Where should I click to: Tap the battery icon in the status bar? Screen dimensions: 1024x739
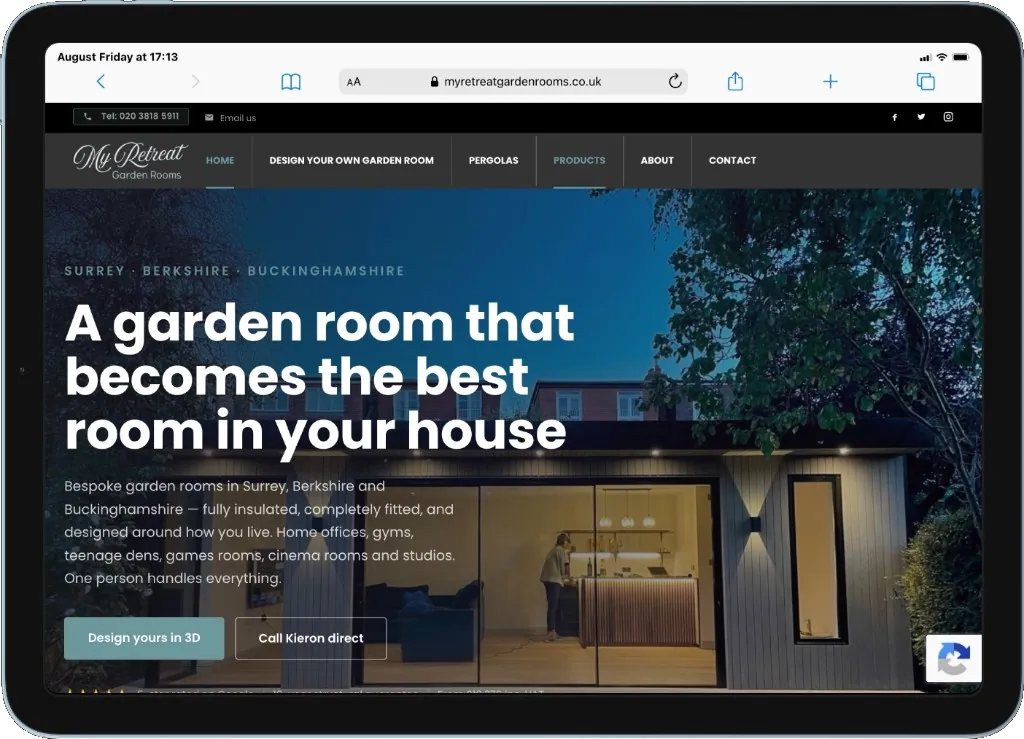961,57
